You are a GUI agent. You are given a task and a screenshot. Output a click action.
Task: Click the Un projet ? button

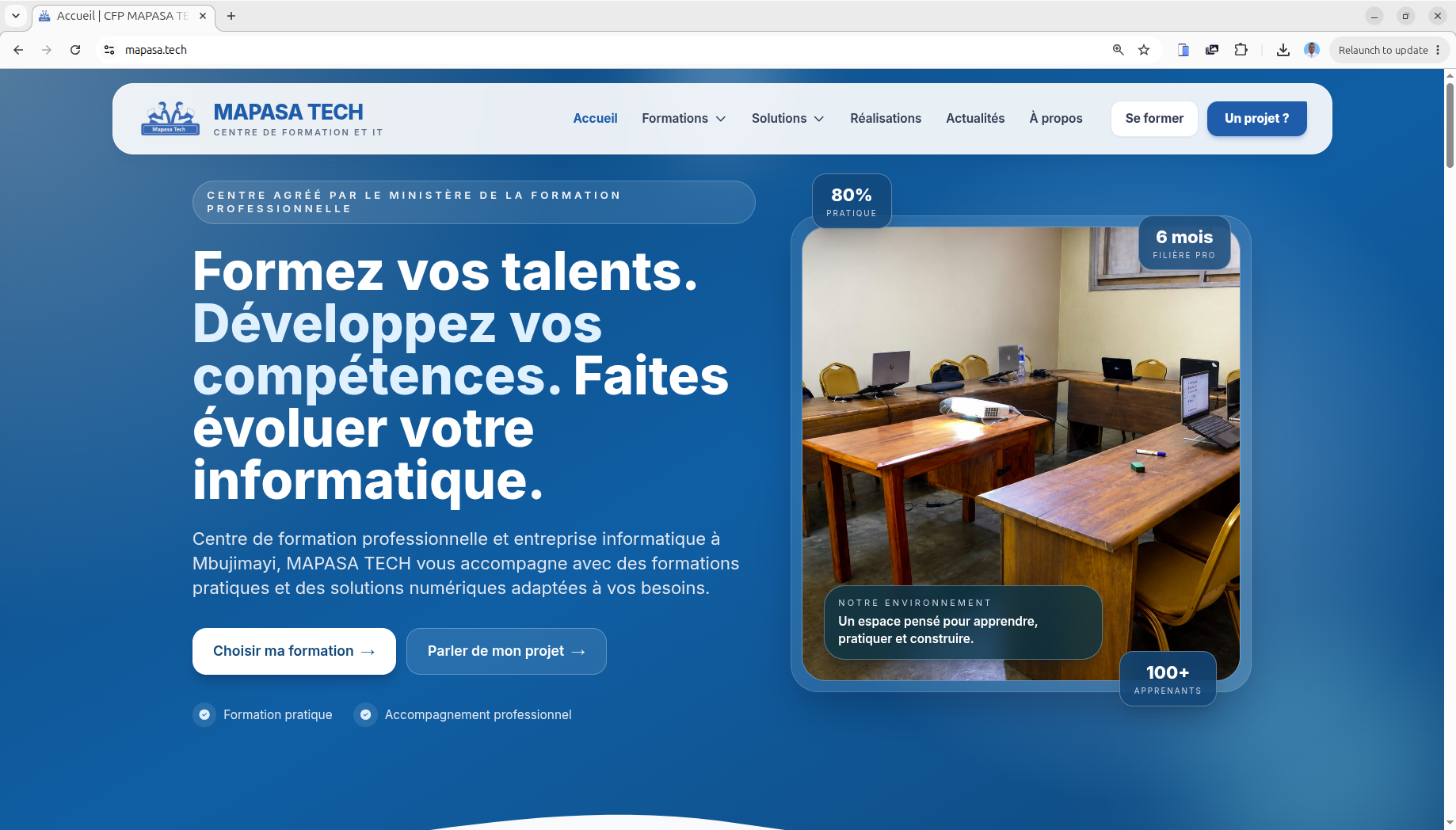click(1257, 118)
